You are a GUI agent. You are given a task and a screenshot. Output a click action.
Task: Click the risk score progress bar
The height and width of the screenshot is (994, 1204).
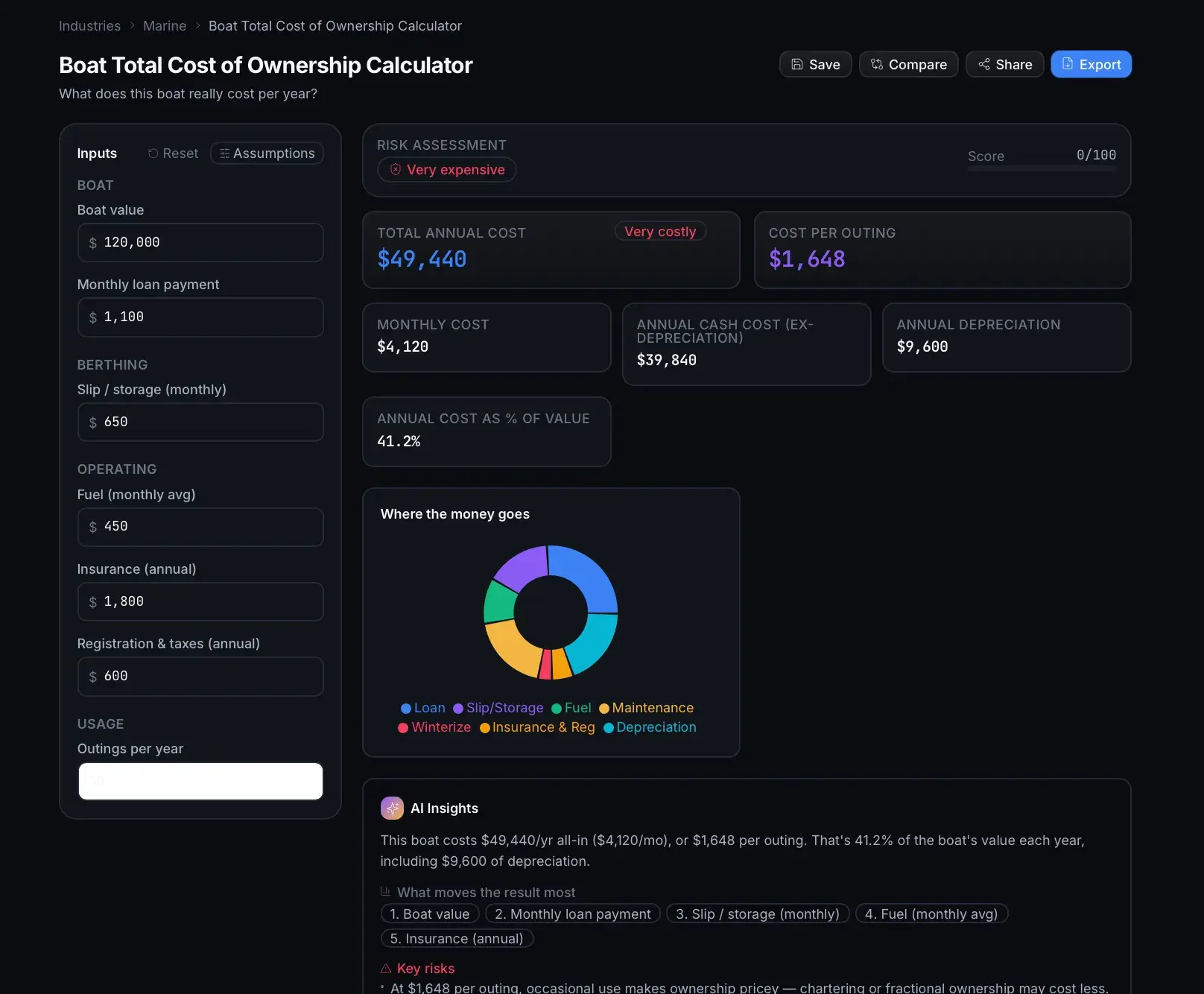tap(1042, 169)
